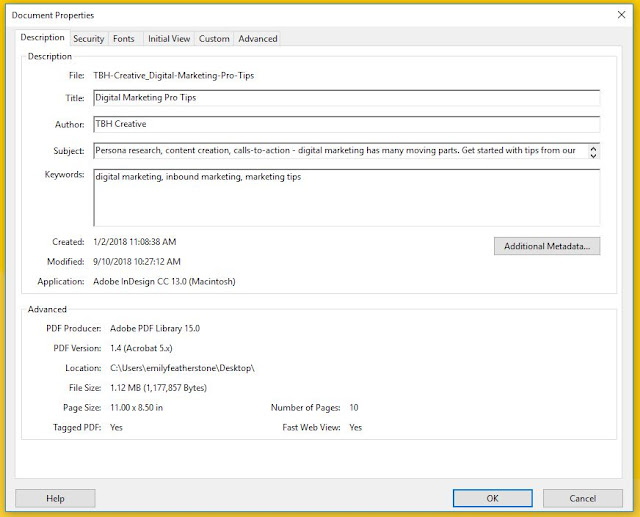Screen dimensions: 640x517
Task: Click inside the Keywords text box
Action: [345, 197]
